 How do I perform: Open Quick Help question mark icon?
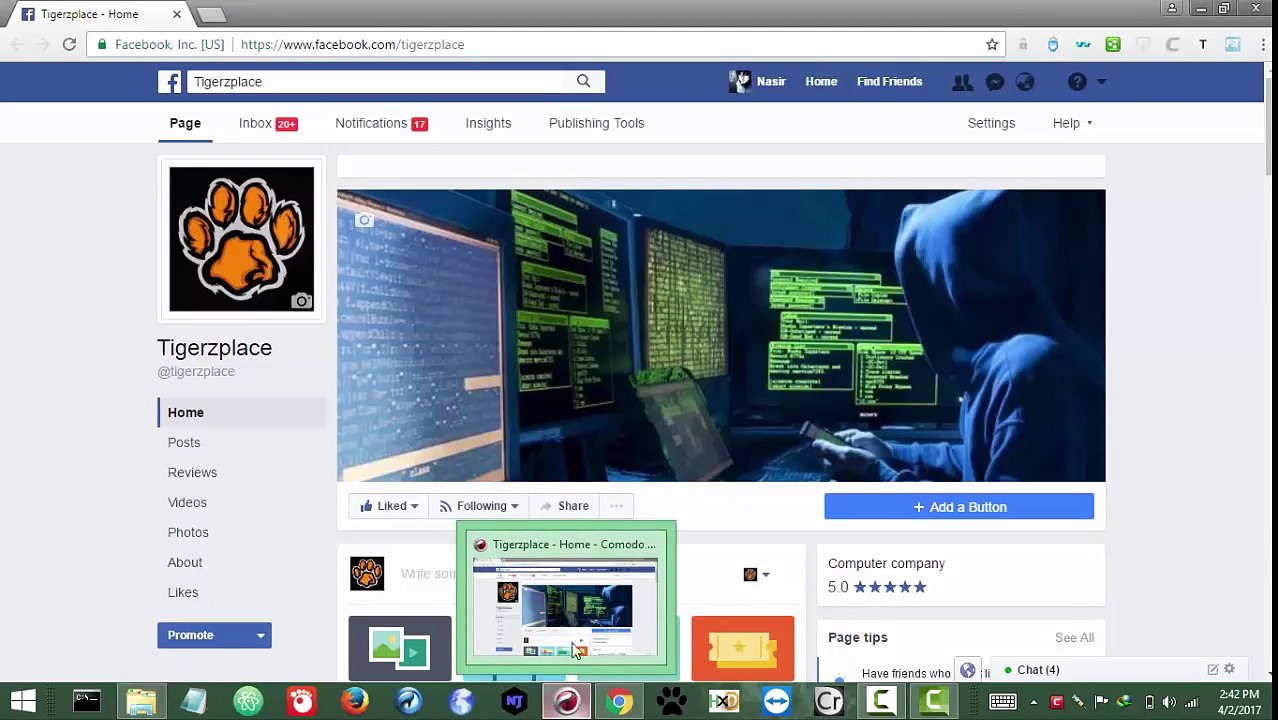[x=1077, y=82]
